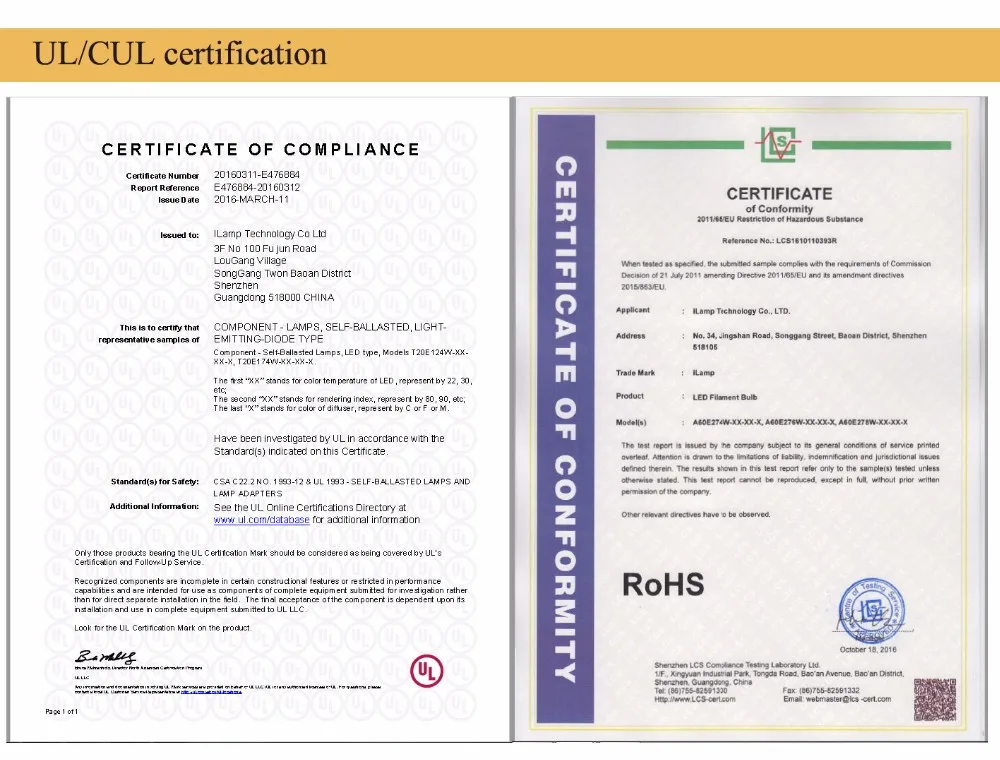Click 'Shenzhen LCS Compliance Testing Laboratory Ltd.' line

pyautogui.click(x=737, y=665)
